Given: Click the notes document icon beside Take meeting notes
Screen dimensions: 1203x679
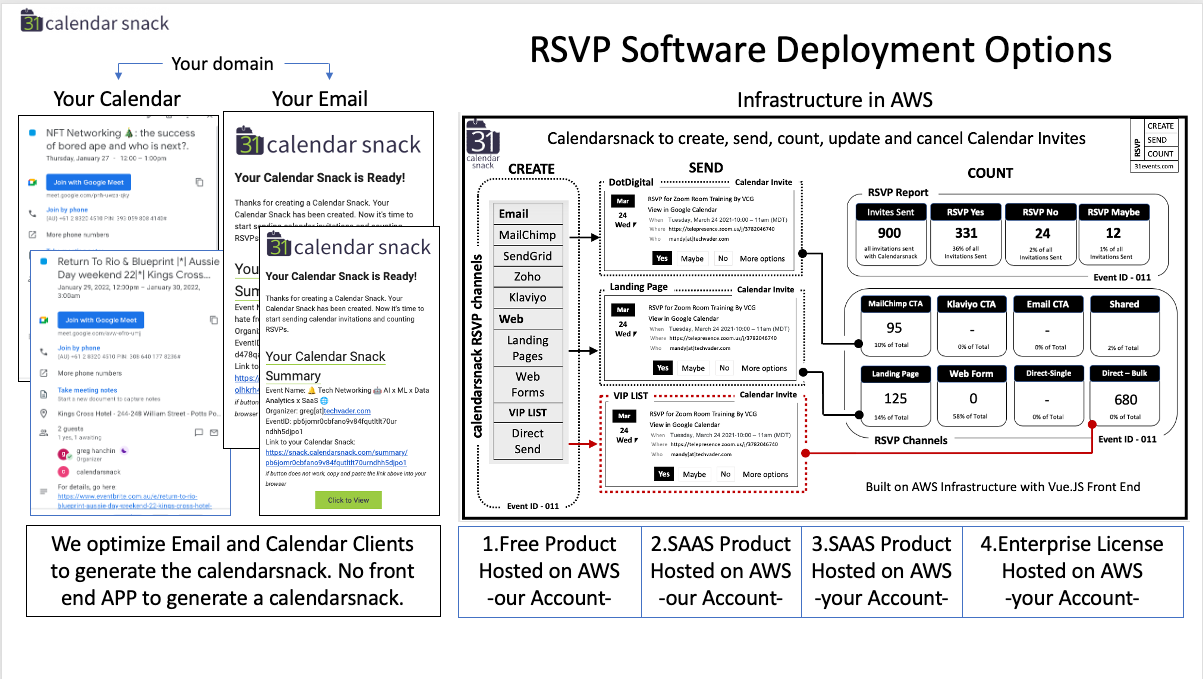Looking at the screenshot, I should click(x=43, y=394).
